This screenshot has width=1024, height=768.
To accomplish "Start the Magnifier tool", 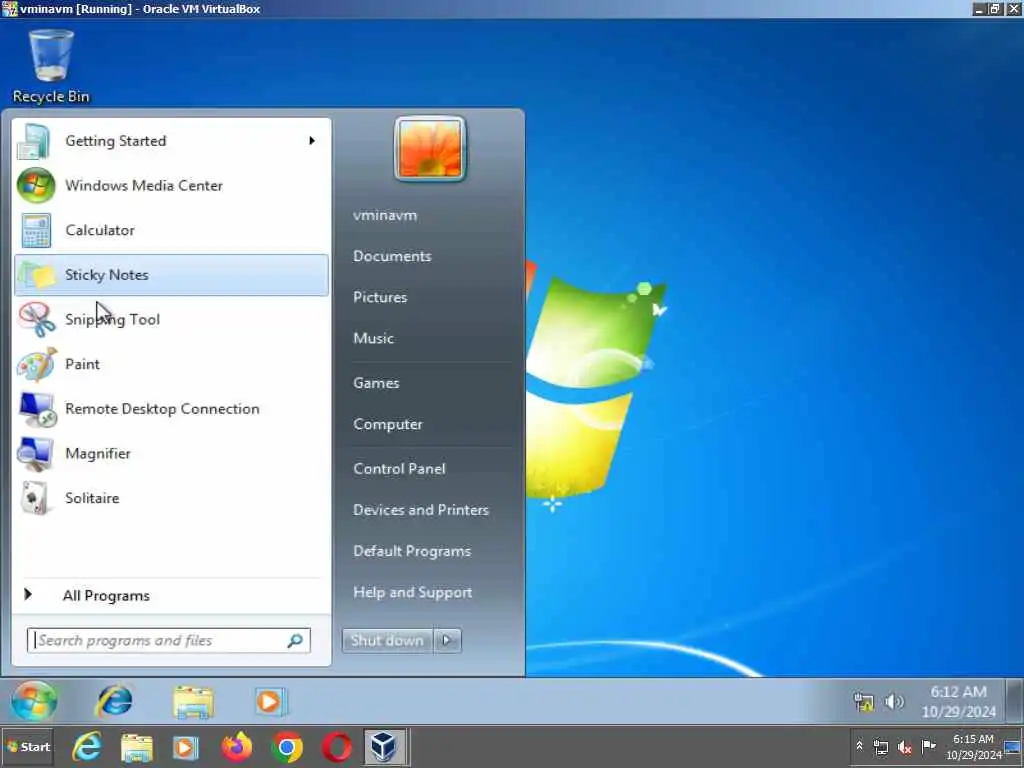I will [x=171, y=453].
